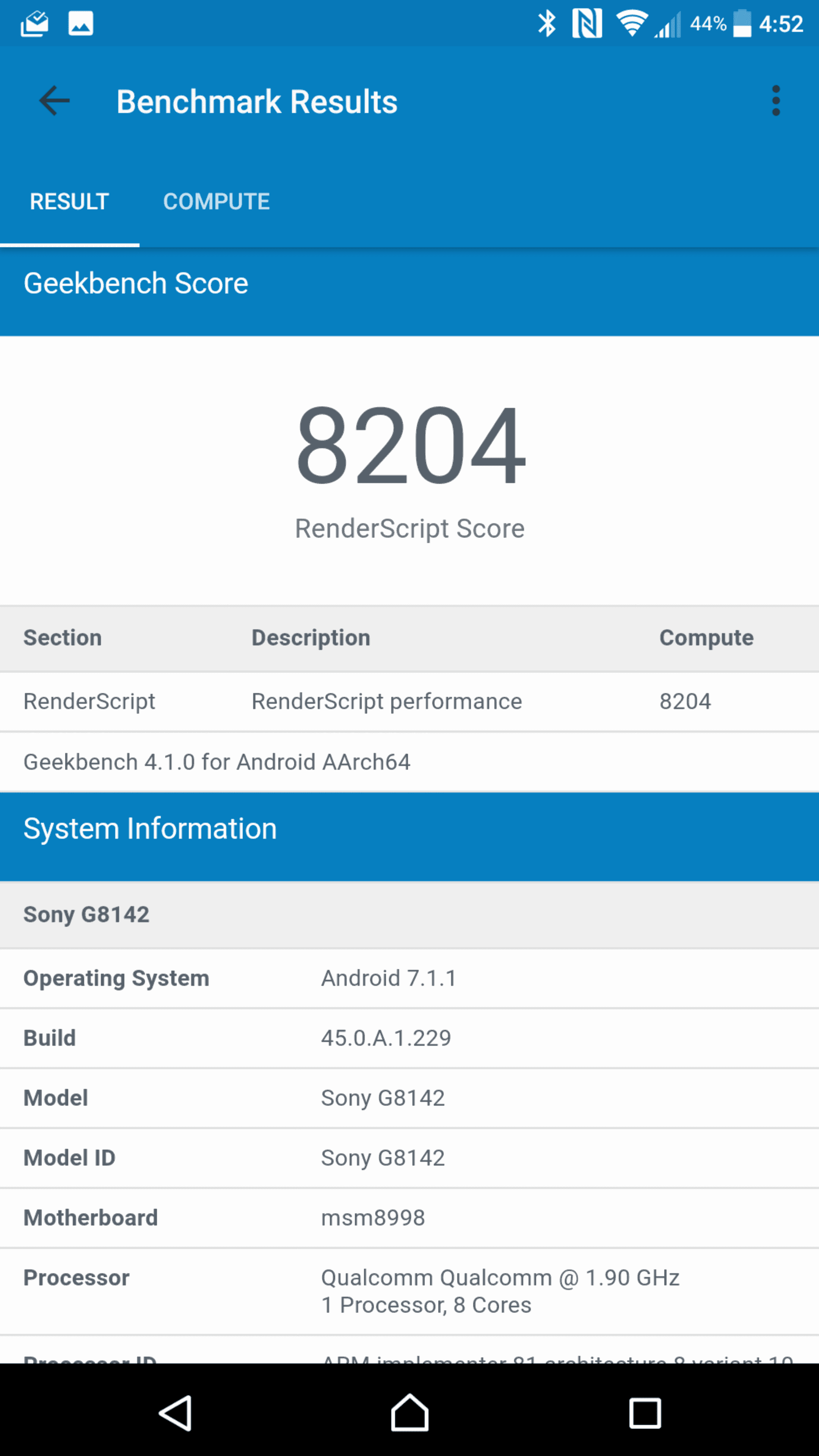Click the back arrow navigation icon

coord(54,100)
